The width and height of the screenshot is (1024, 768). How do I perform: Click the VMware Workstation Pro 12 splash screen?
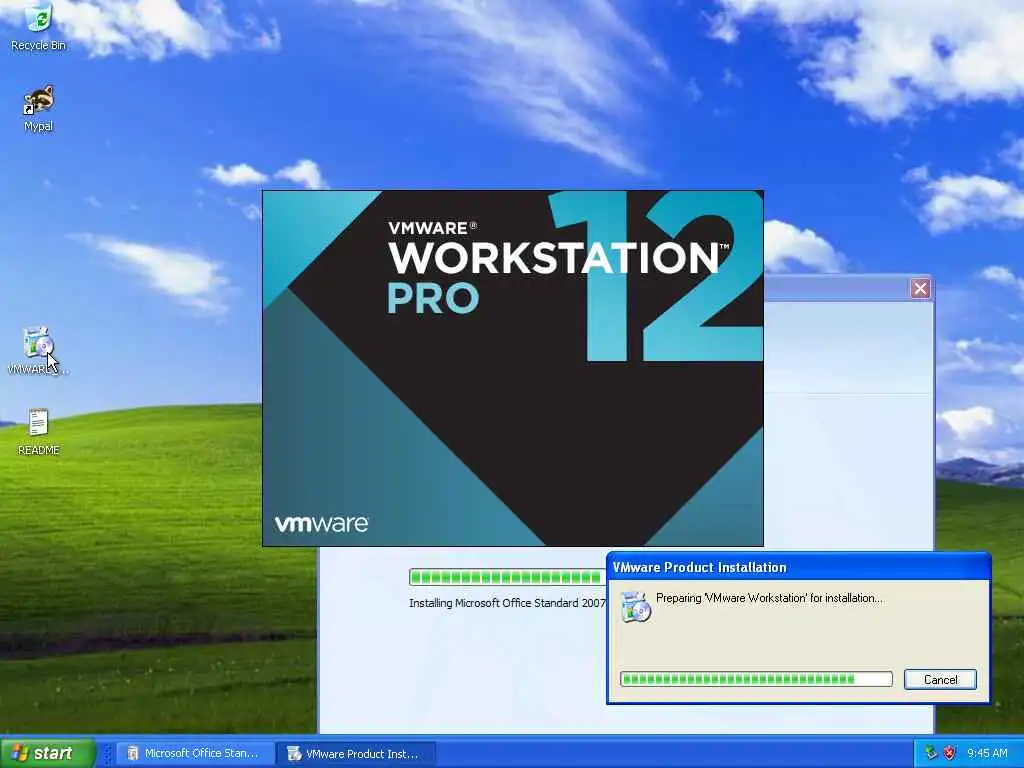coord(513,368)
